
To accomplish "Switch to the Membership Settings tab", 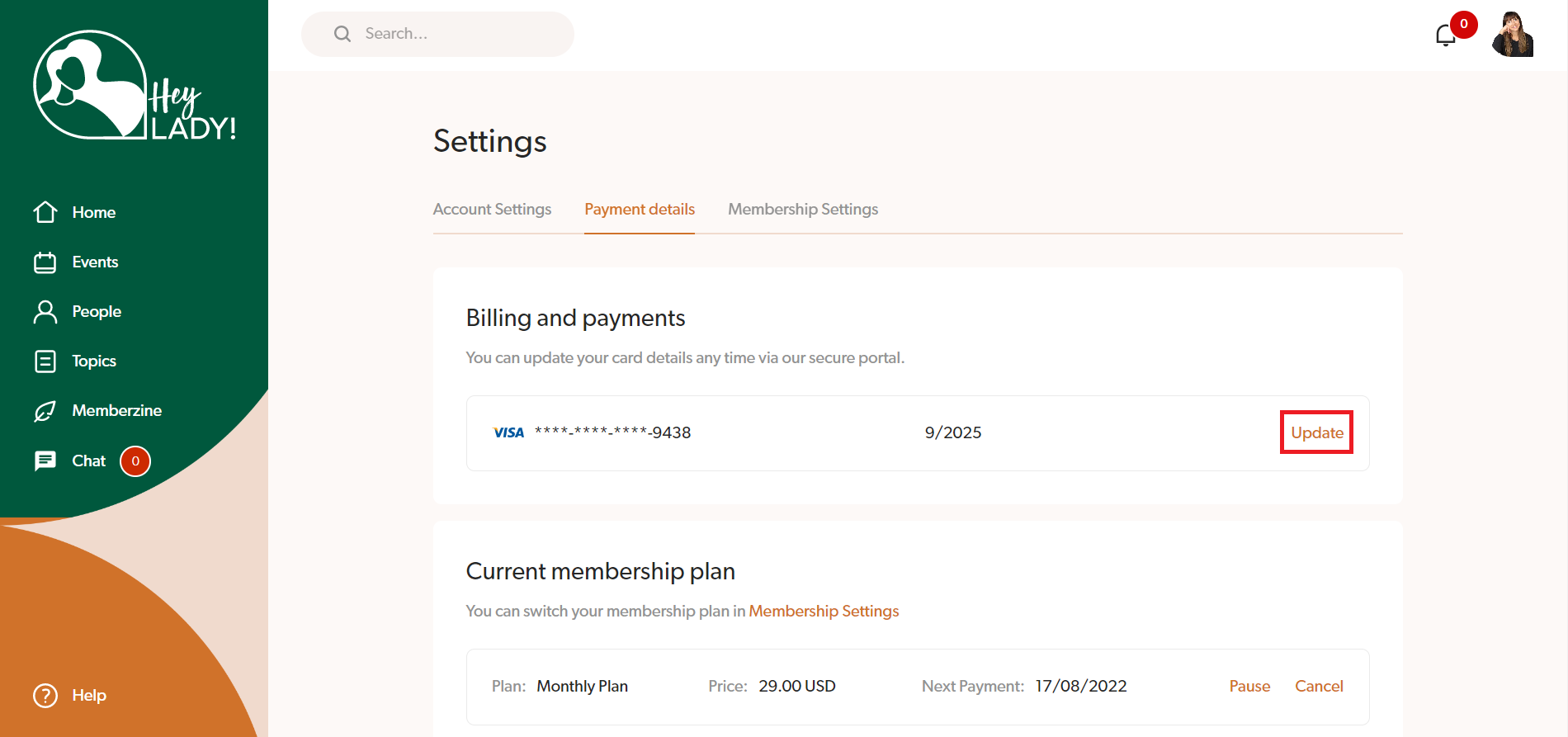I will pyautogui.click(x=802, y=210).
